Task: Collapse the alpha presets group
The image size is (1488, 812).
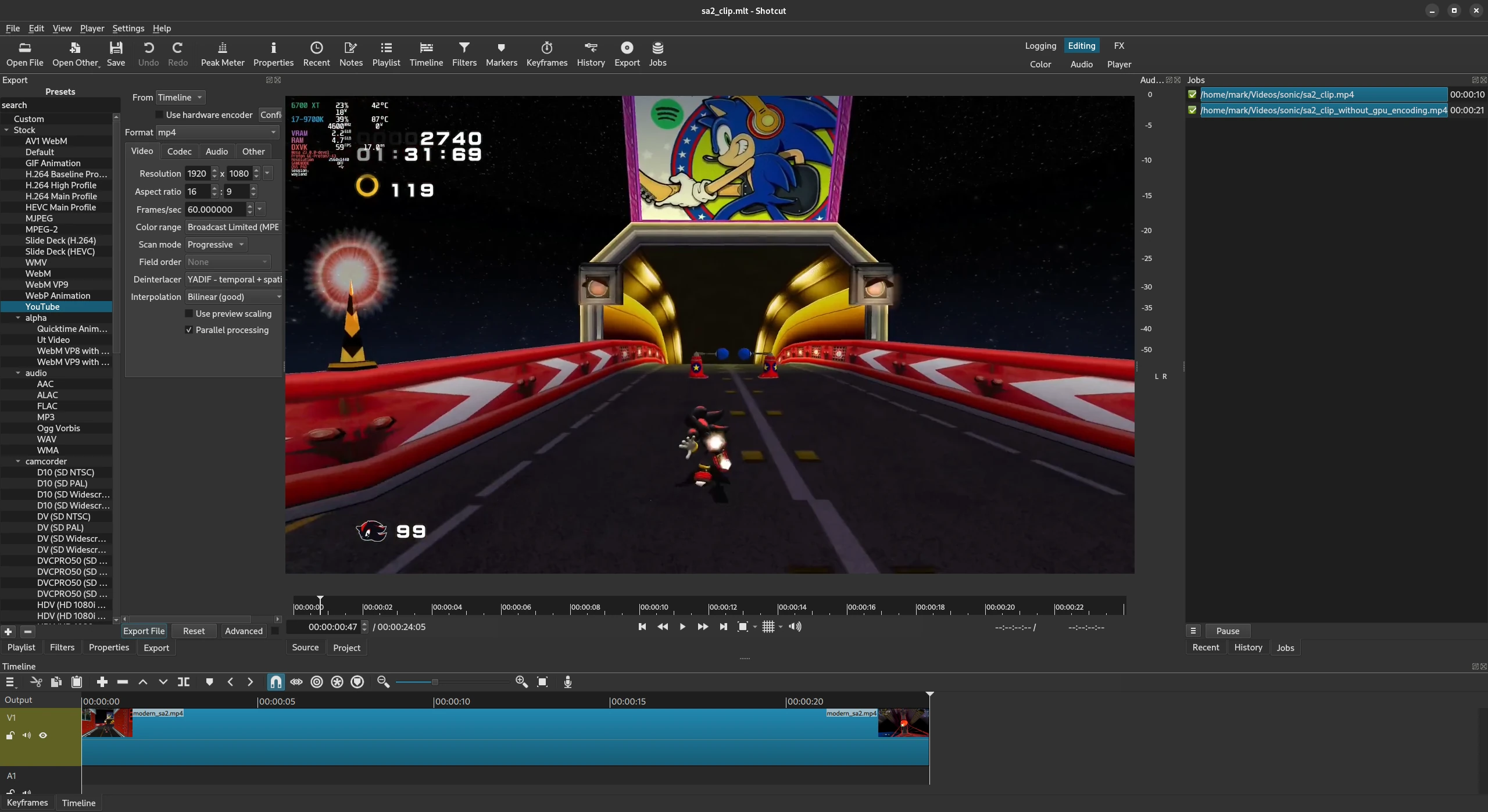Action: (18, 318)
